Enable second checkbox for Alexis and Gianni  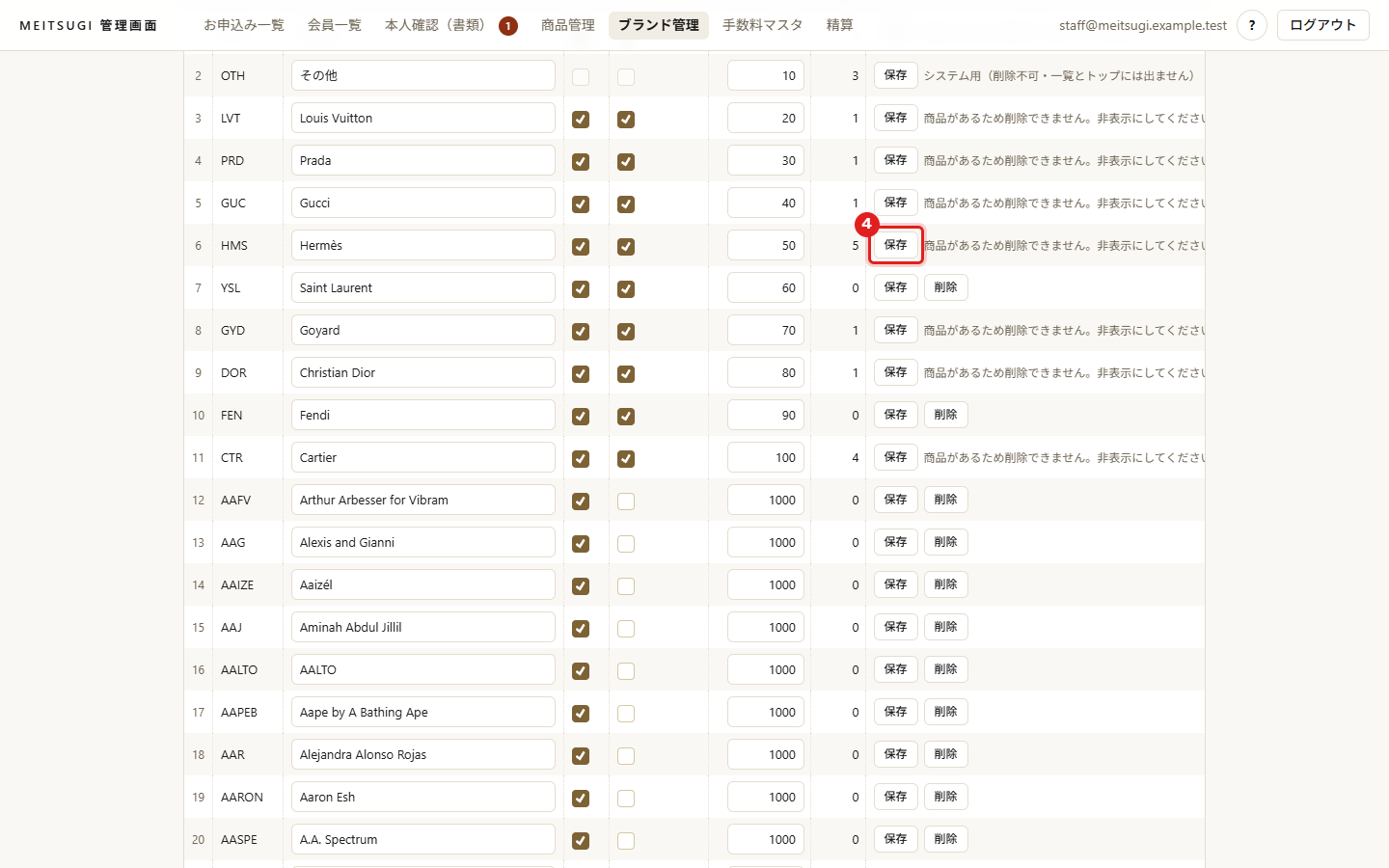click(x=626, y=544)
